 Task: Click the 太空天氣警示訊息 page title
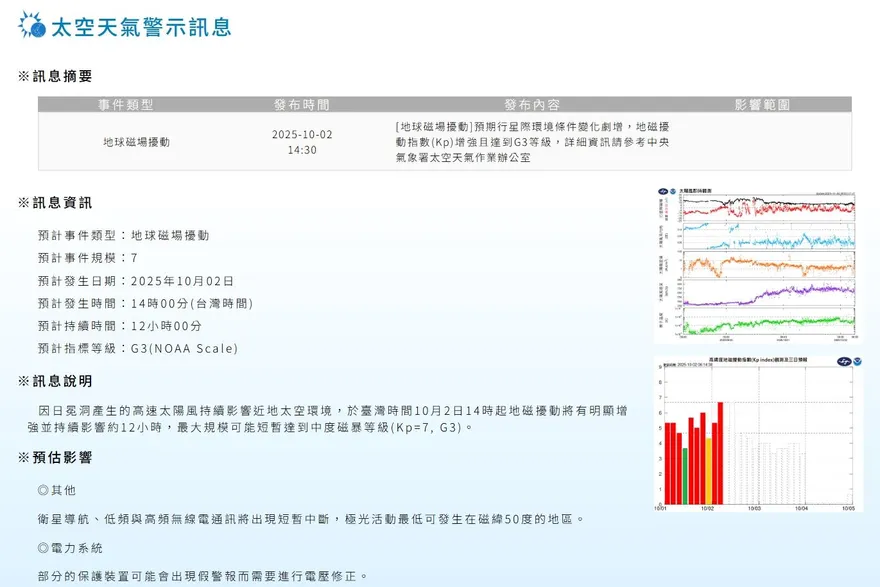click(140, 27)
